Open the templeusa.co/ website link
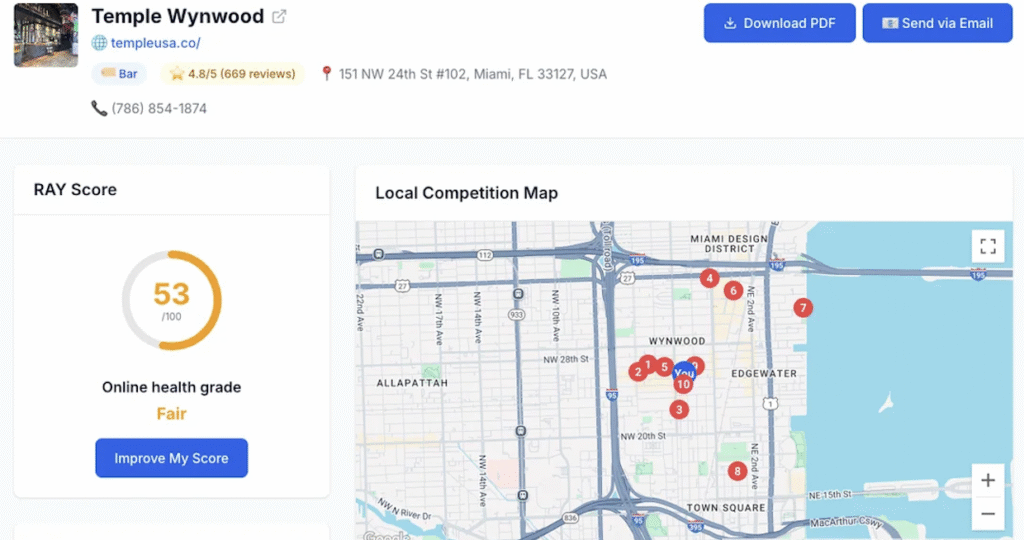This screenshot has height=540, width=1024. point(155,43)
